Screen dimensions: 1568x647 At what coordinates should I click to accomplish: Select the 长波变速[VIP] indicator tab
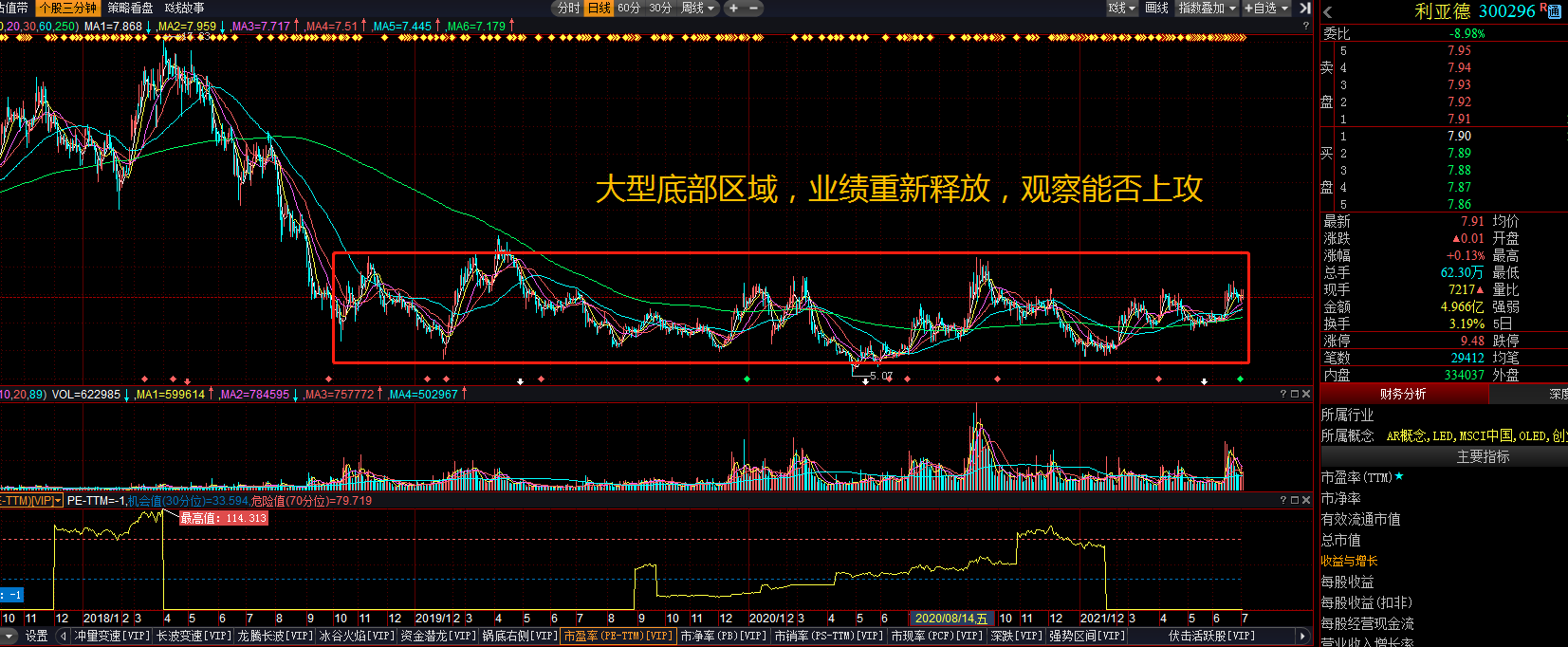click(194, 636)
